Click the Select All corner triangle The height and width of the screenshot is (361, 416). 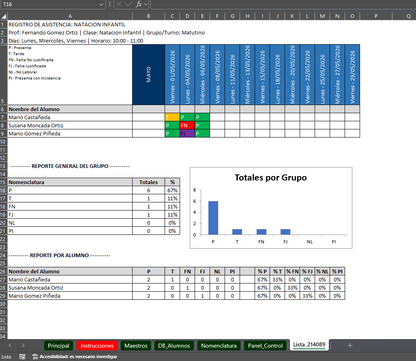pos(4,16)
